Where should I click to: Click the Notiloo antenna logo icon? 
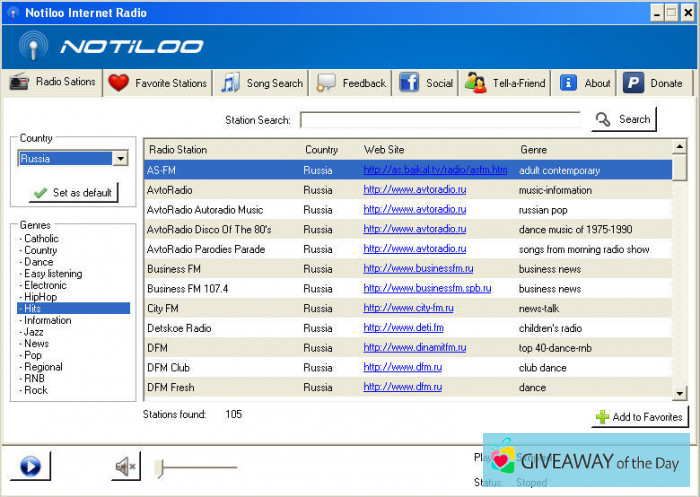click(34, 46)
